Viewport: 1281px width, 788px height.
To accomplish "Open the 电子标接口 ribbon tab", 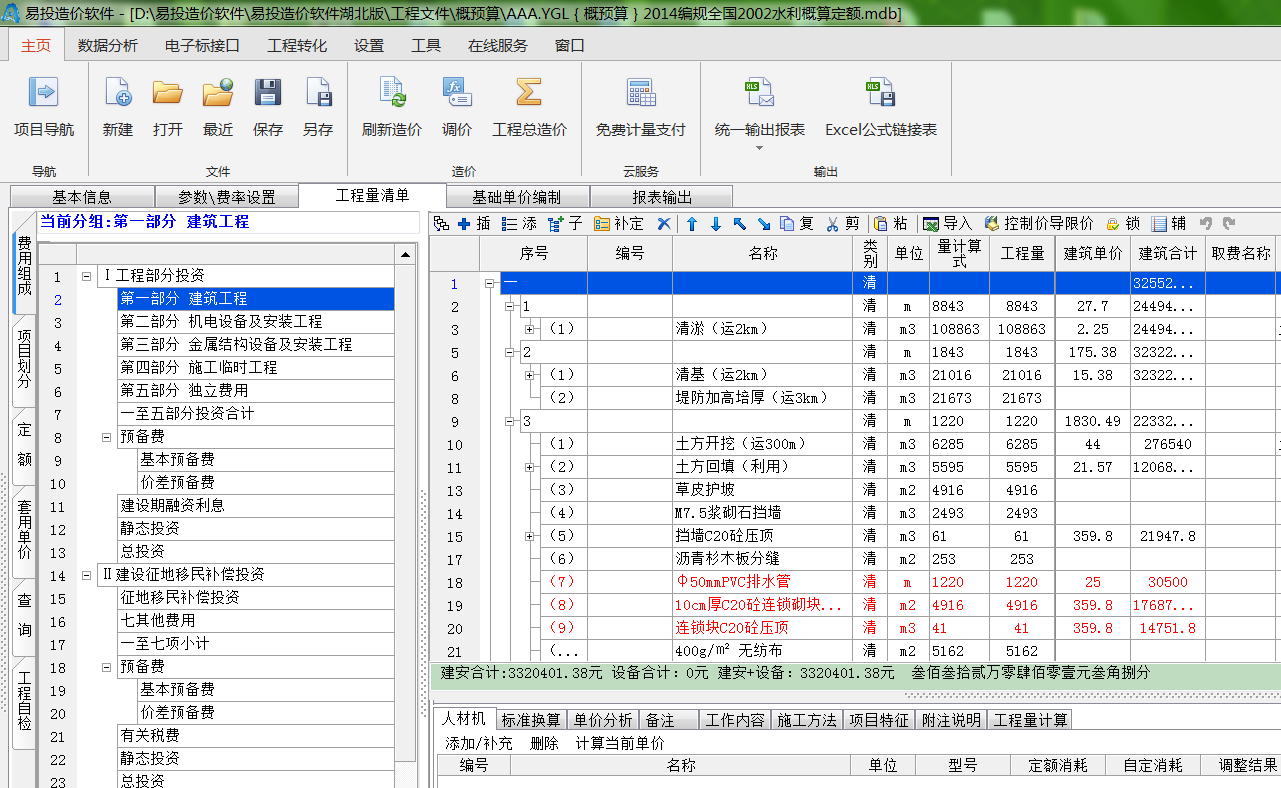I will pyautogui.click(x=202, y=46).
